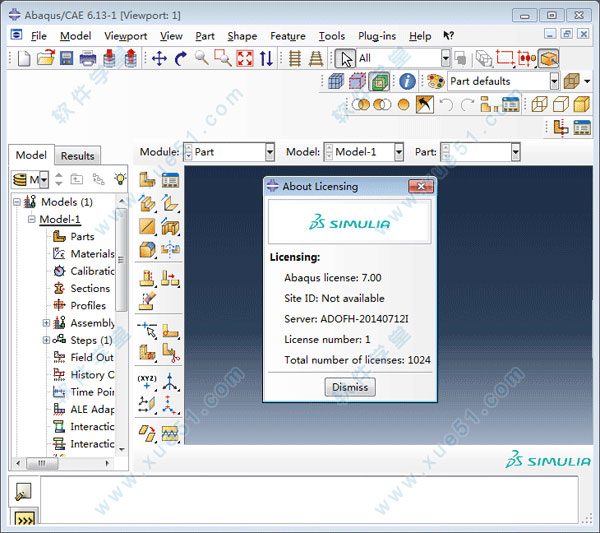600x533 pixels.
Task: Click the context help arrow icon
Action: pos(448,36)
